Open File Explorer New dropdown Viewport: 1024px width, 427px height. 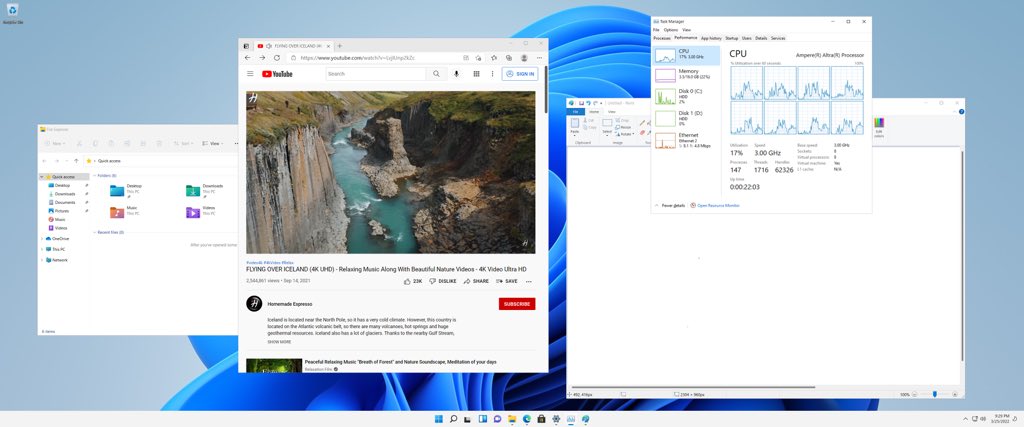pos(55,143)
